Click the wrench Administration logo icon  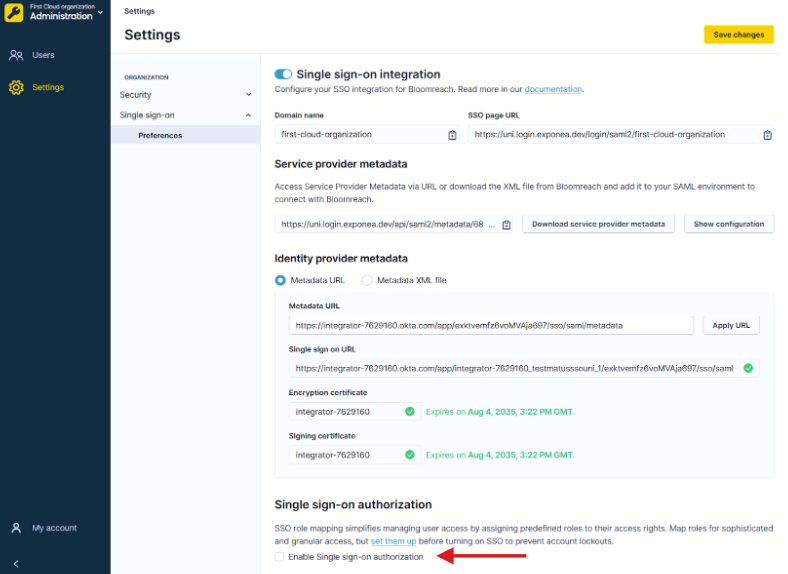coord(14,13)
